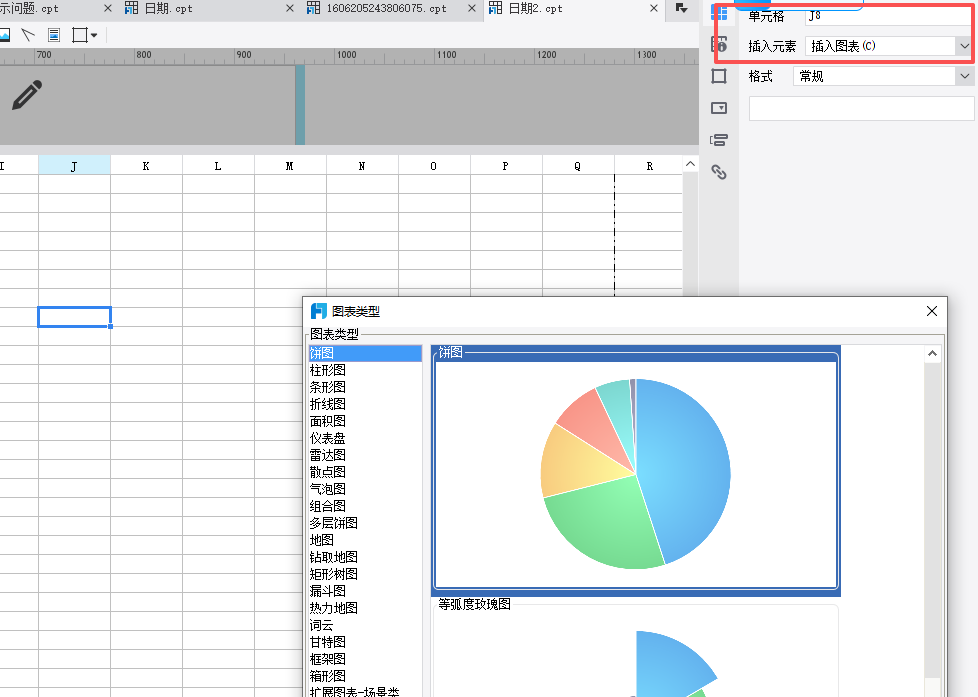Viewport: 978px width, 697px height.
Task: Click the slanted line tool in toolbar
Action: point(28,35)
